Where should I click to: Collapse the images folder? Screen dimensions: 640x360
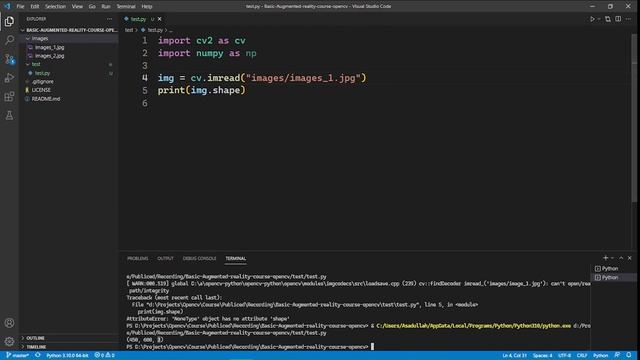[x=69, y=38]
